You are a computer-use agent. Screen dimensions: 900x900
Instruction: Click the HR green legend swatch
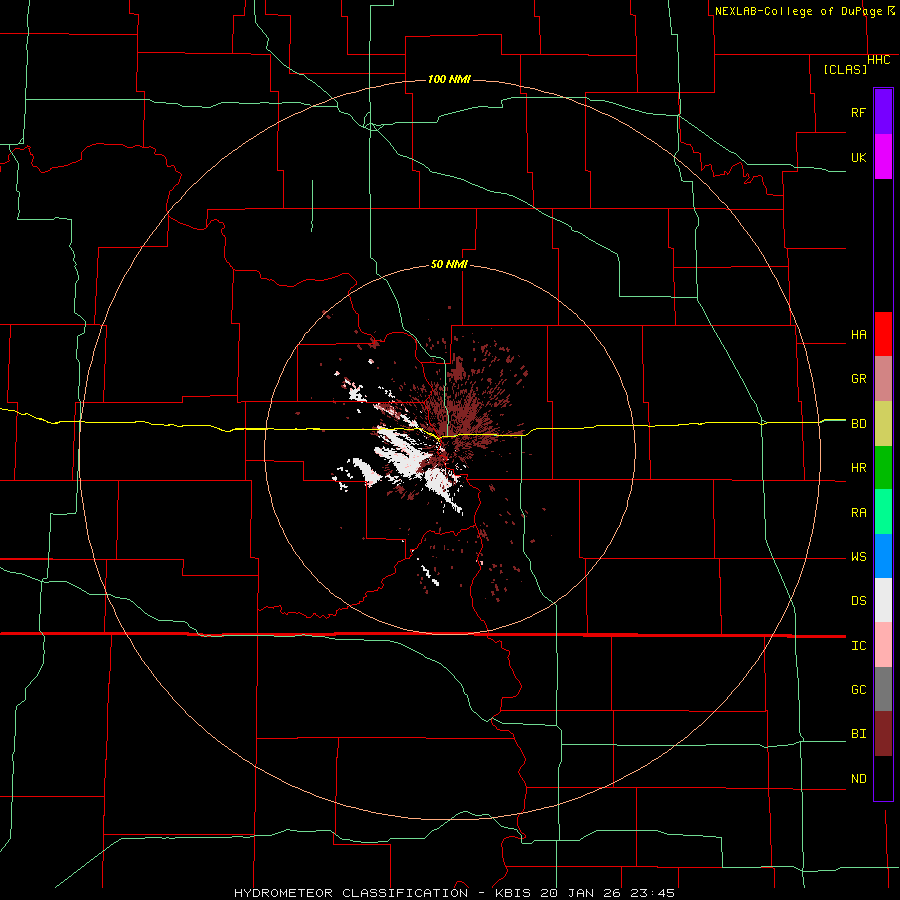coord(883,468)
